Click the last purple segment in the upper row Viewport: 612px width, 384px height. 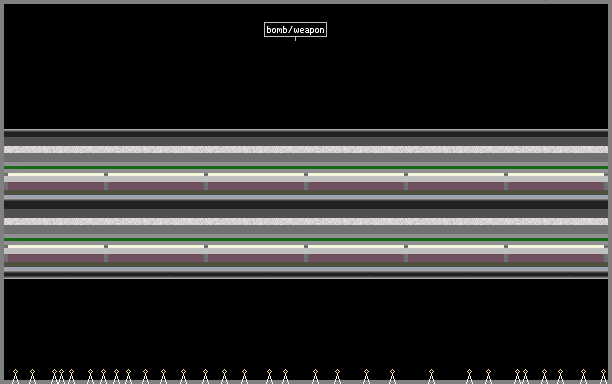pyautogui.click(x=556, y=186)
